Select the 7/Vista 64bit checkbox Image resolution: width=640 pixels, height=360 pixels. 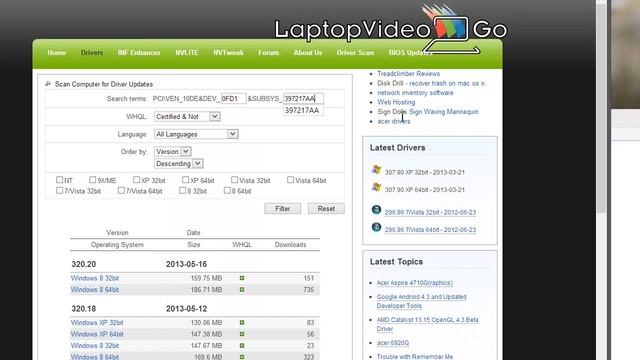pos(121,190)
